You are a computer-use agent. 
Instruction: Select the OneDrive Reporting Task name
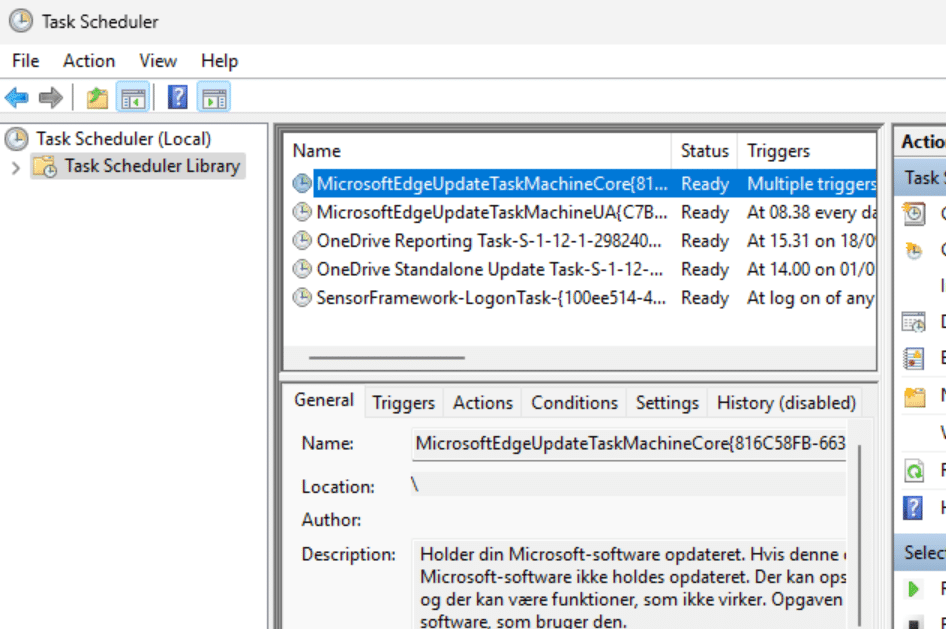pos(489,240)
